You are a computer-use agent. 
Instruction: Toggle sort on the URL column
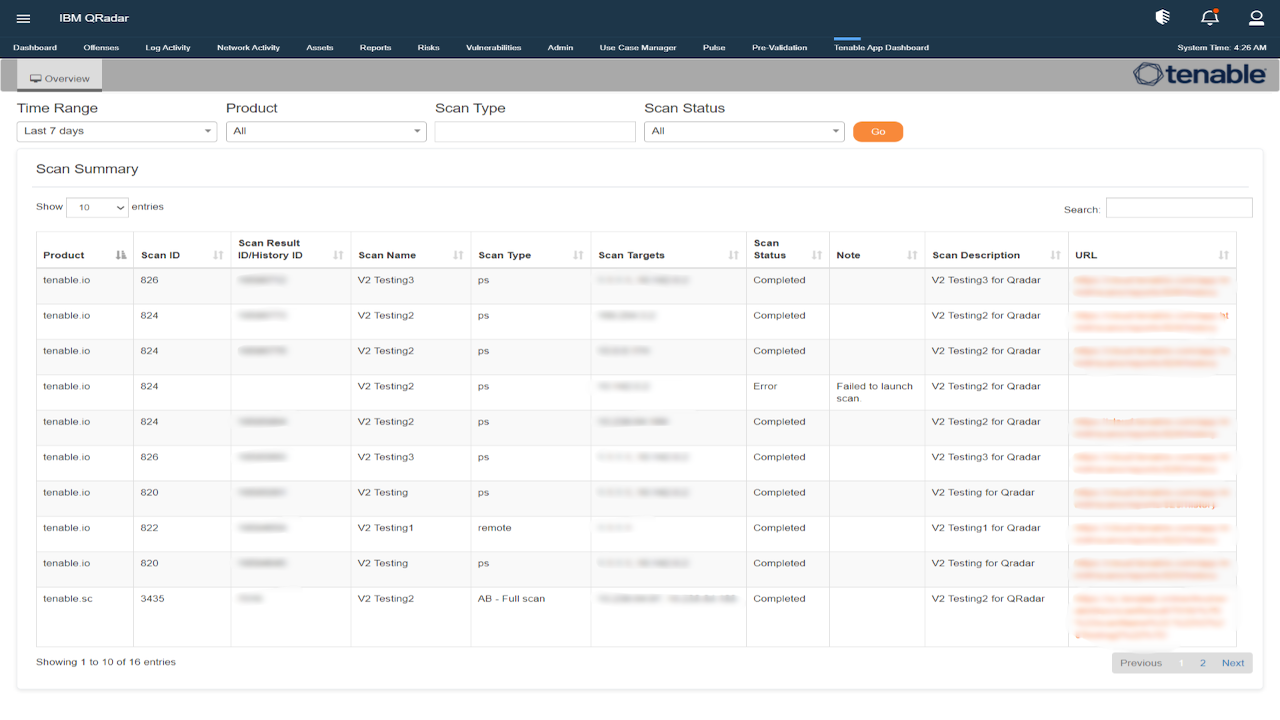[x=1223, y=255]
